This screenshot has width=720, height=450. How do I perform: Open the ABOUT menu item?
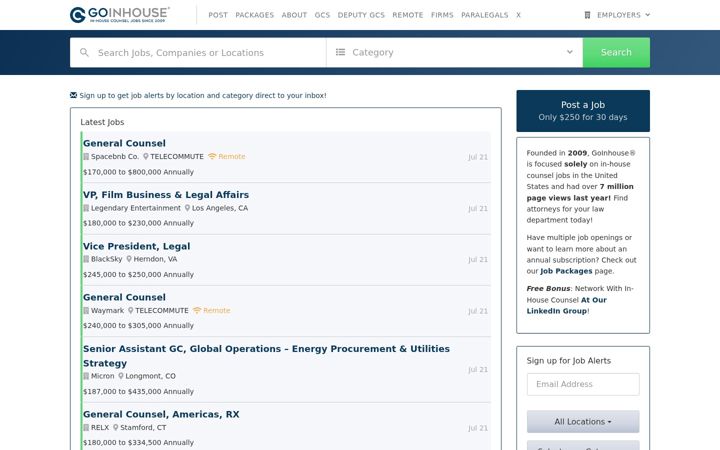294,15
